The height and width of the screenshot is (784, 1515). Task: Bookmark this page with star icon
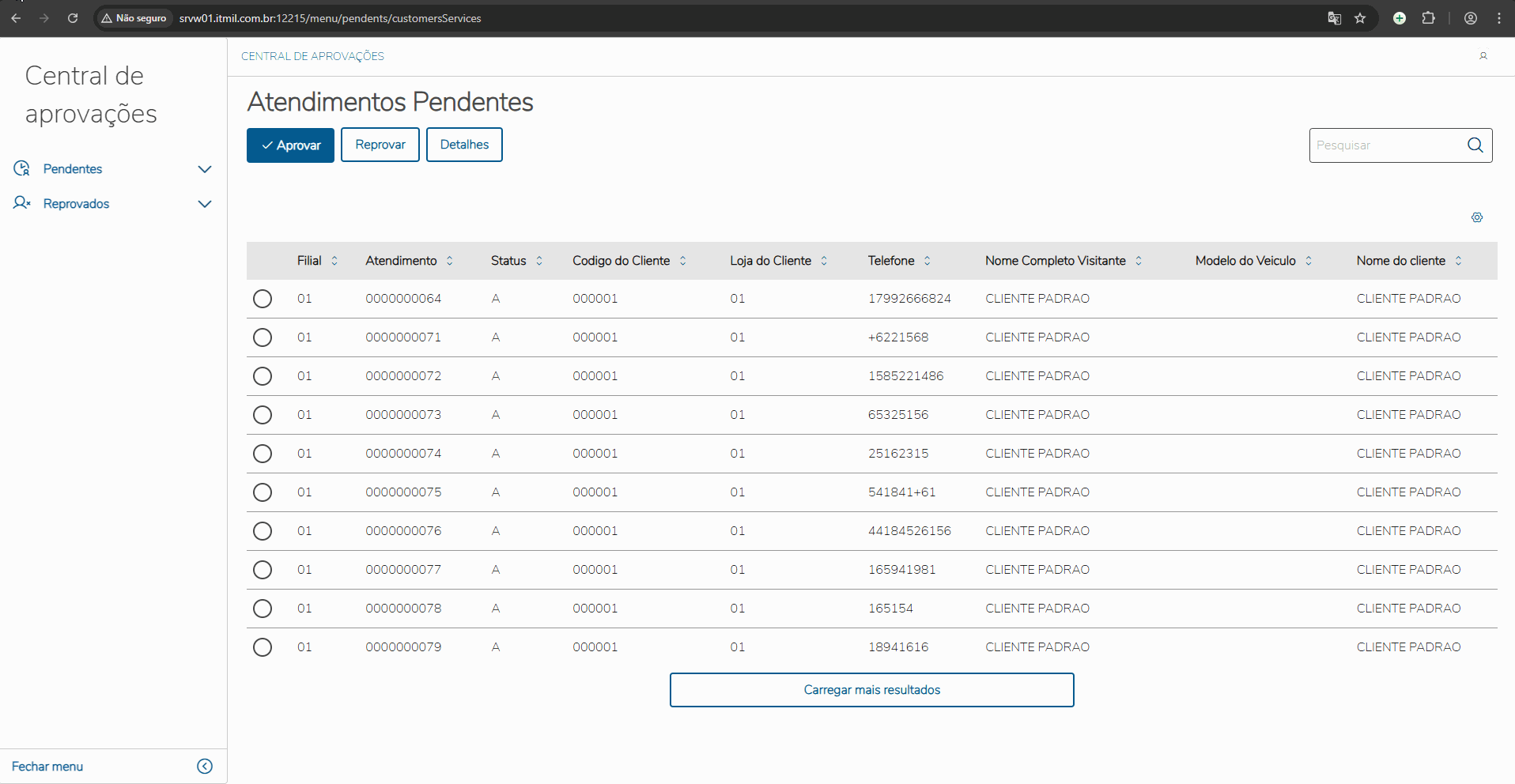click(x=1360, y=18)
